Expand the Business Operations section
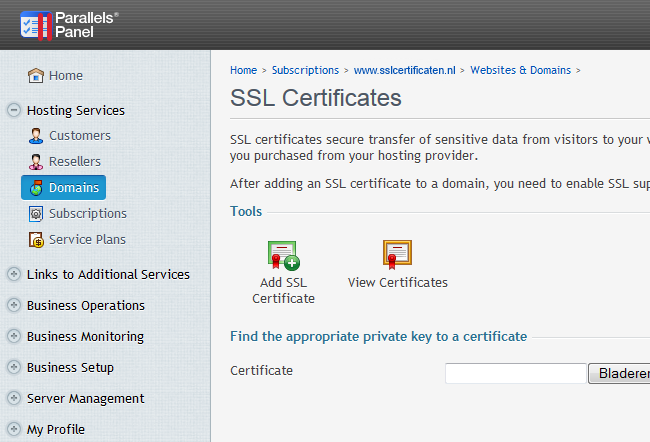 (14, 306)
